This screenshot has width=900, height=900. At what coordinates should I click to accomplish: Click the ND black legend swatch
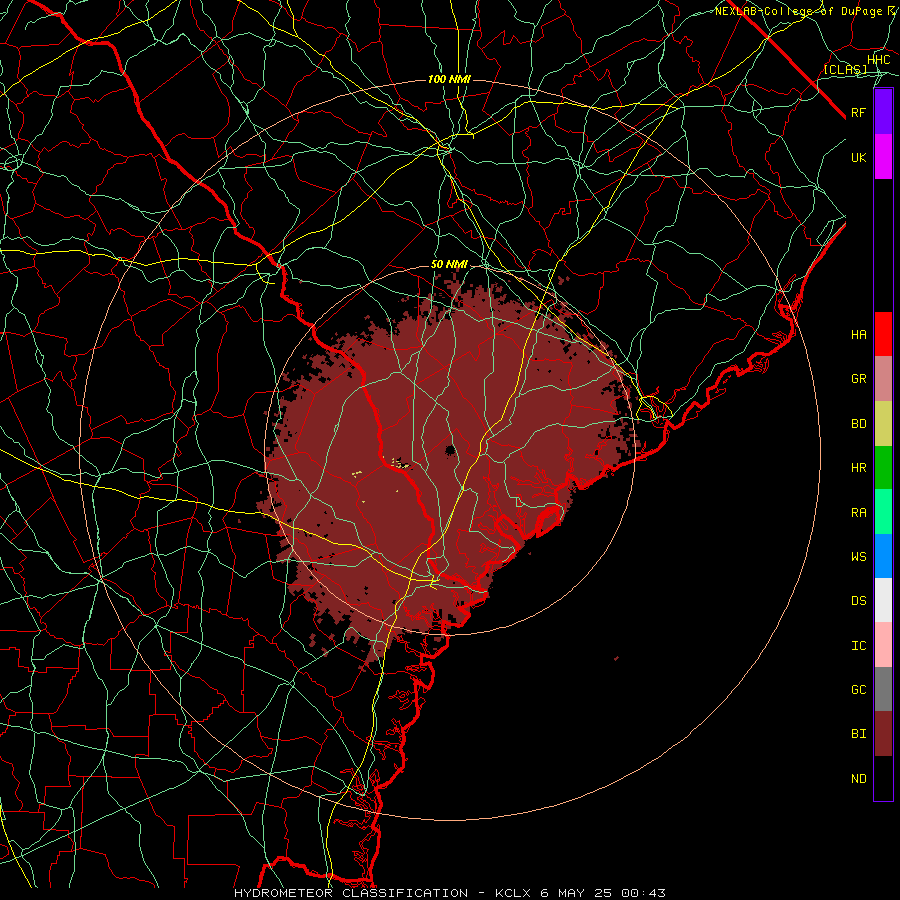(x=883, y=778)
